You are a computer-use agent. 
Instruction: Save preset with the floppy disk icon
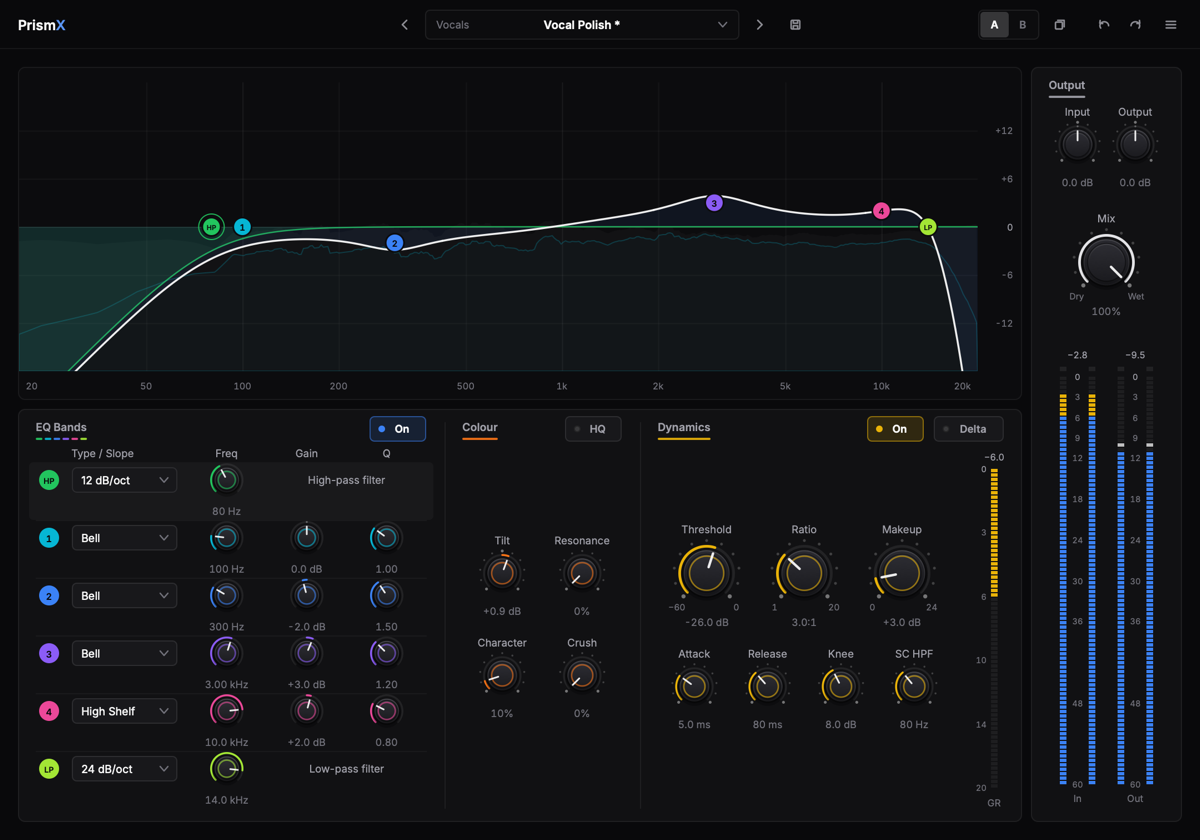click(796, 25)
